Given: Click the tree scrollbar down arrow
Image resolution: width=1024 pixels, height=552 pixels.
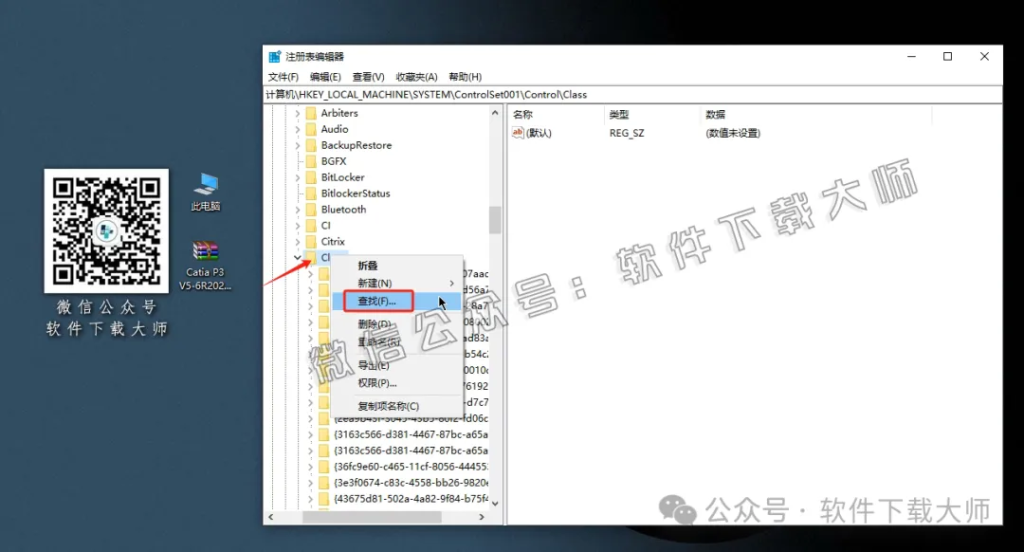Looking at the screenshot, I should 495,503.
